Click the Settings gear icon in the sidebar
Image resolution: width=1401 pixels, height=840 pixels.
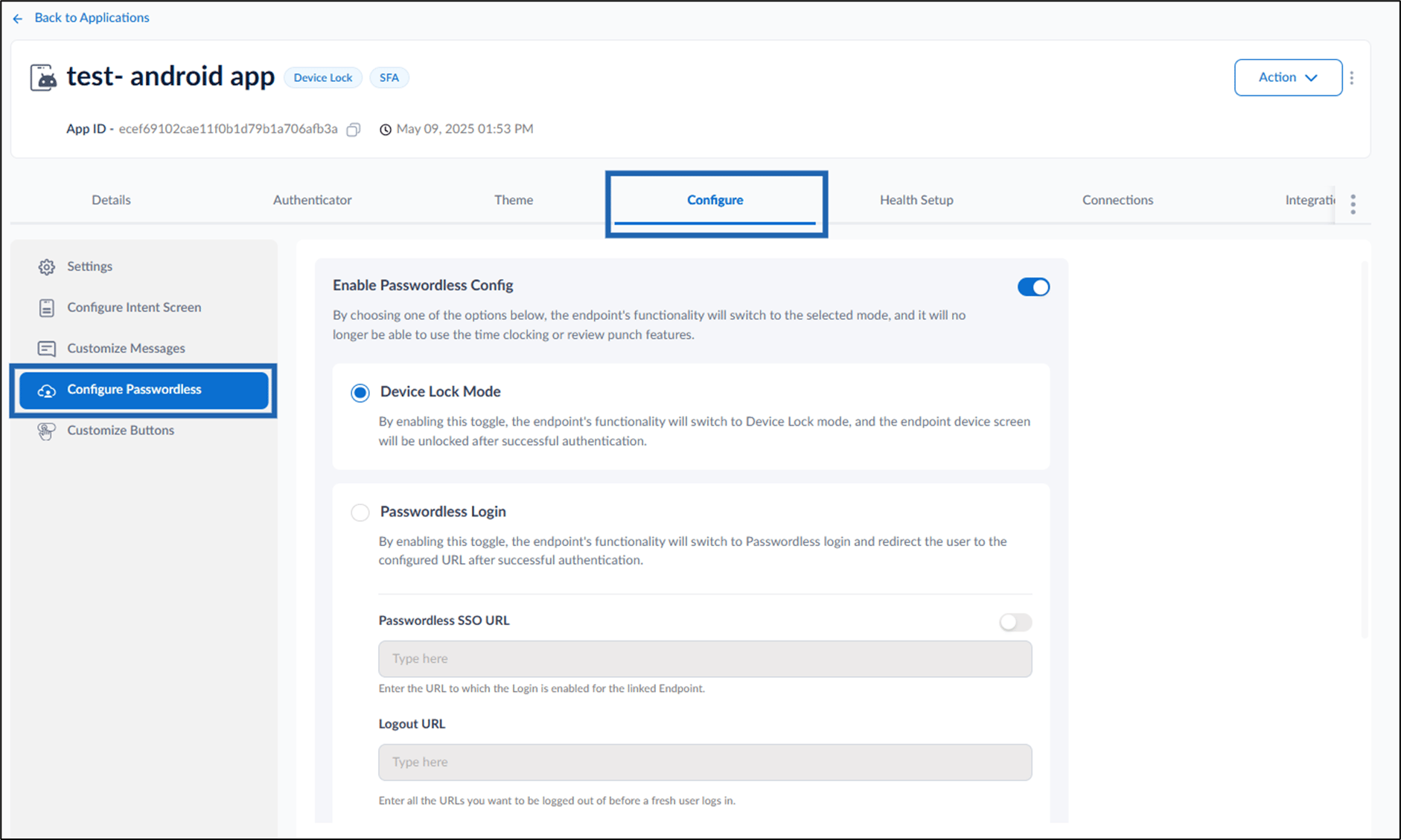[x=47, y=266]
